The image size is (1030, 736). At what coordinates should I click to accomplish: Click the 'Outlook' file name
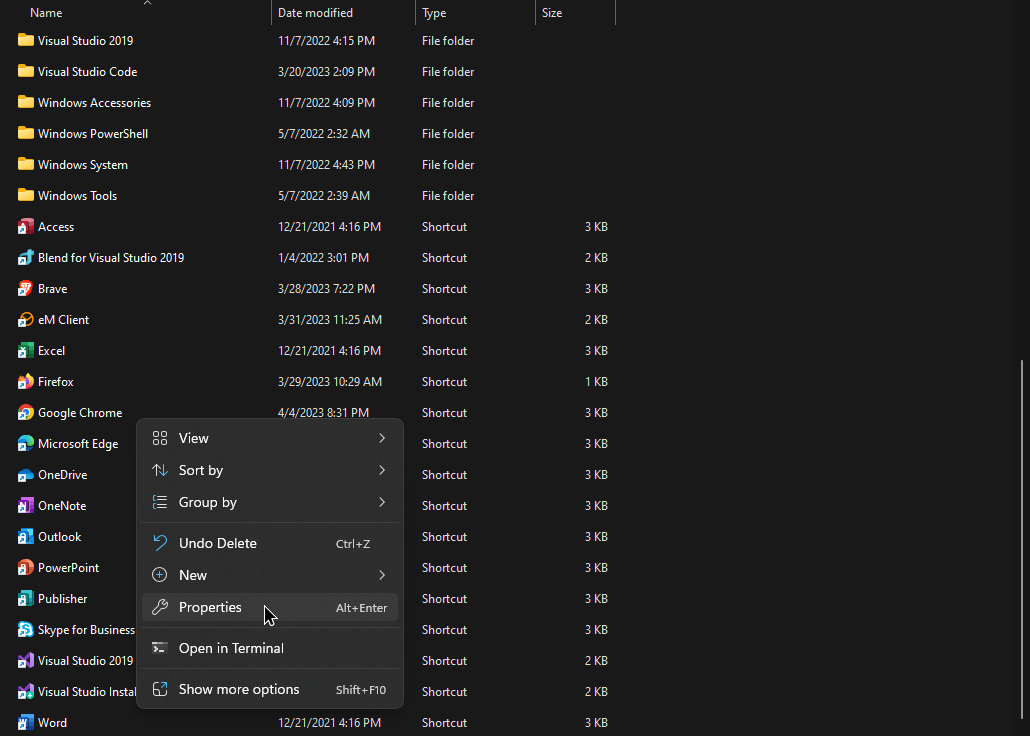click(x=60, y=537)
